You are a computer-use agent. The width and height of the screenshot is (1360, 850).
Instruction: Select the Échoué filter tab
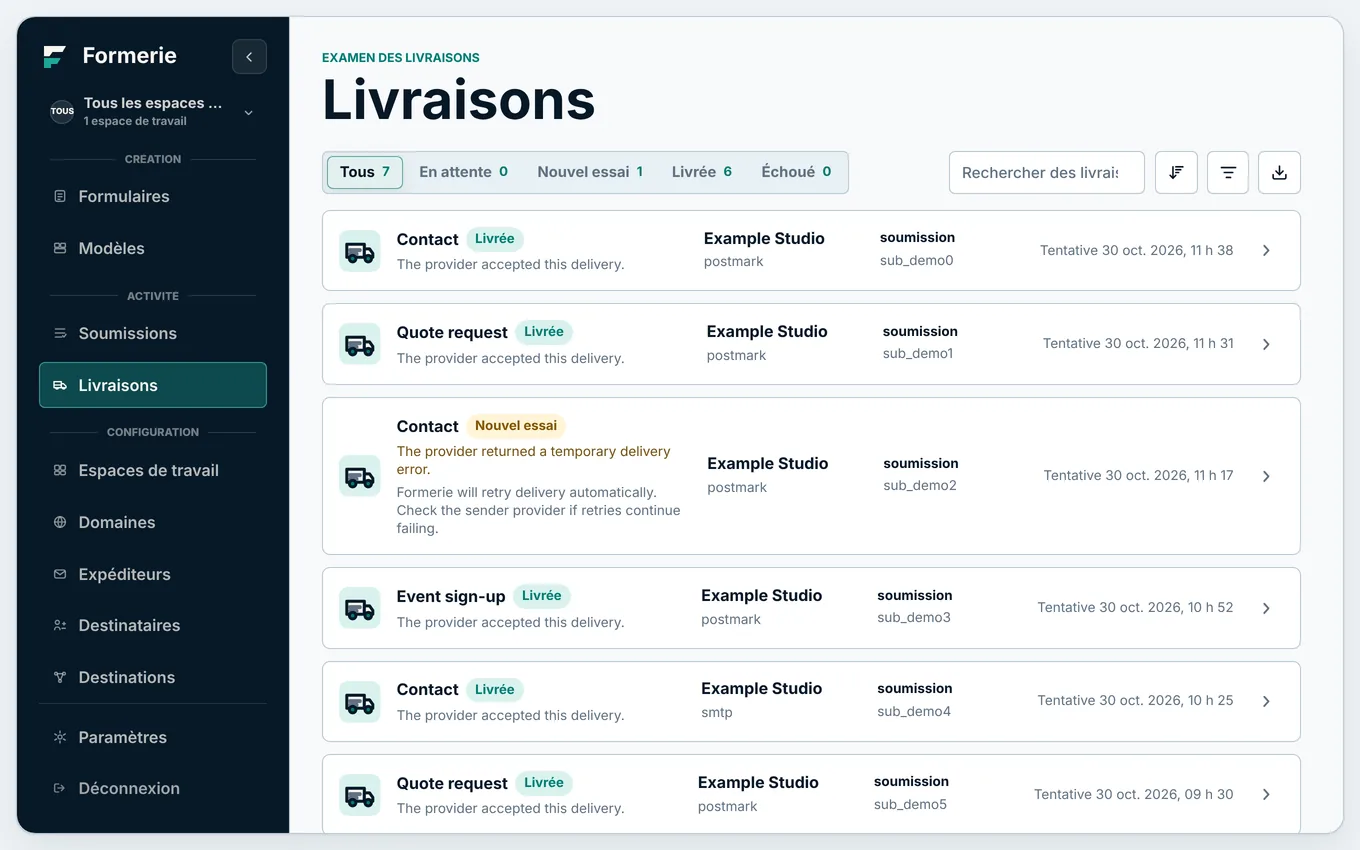[x=796, y=172]
